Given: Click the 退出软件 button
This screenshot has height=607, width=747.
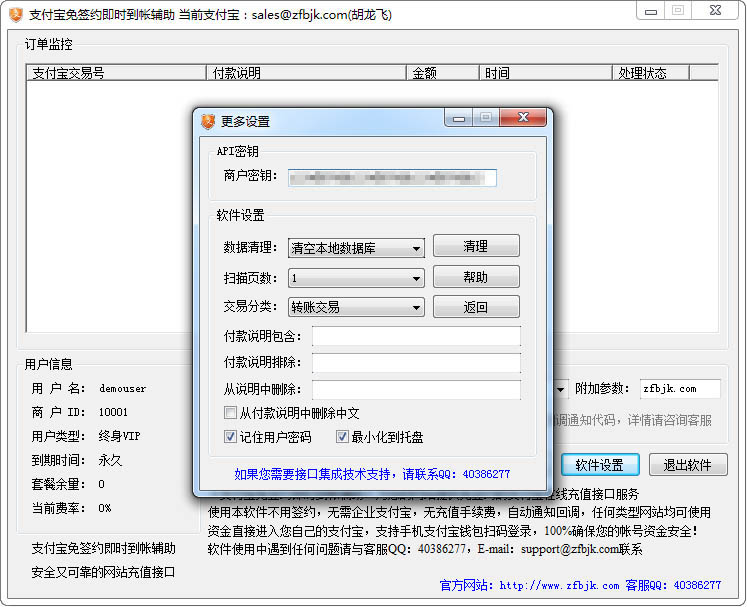Looking at the screenshot, I should tap(688, 465).
